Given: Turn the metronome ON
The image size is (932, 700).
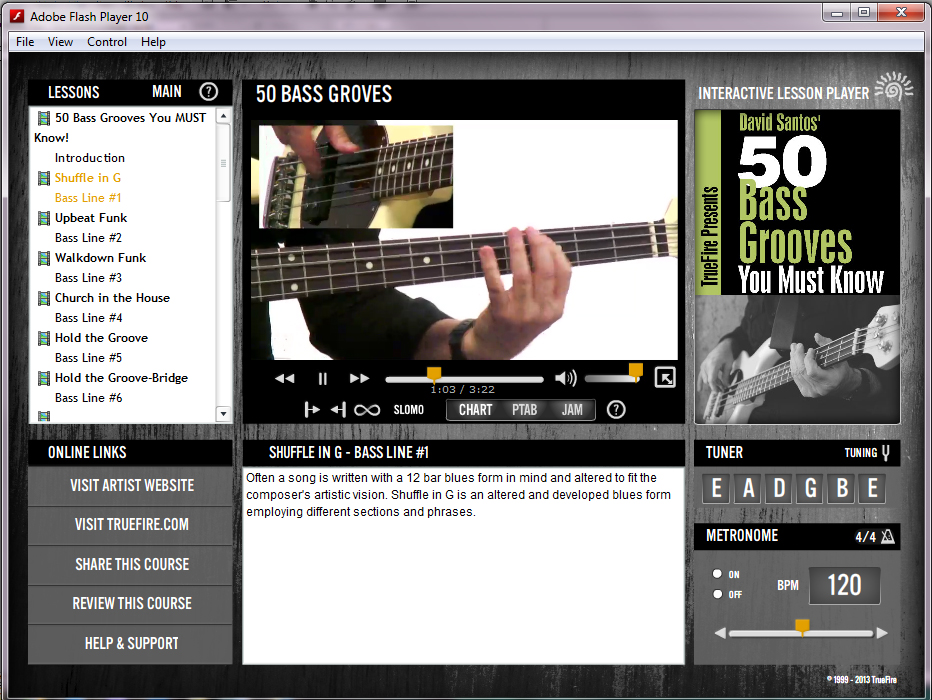Looking at the screenshot, I should coord(717,574).
